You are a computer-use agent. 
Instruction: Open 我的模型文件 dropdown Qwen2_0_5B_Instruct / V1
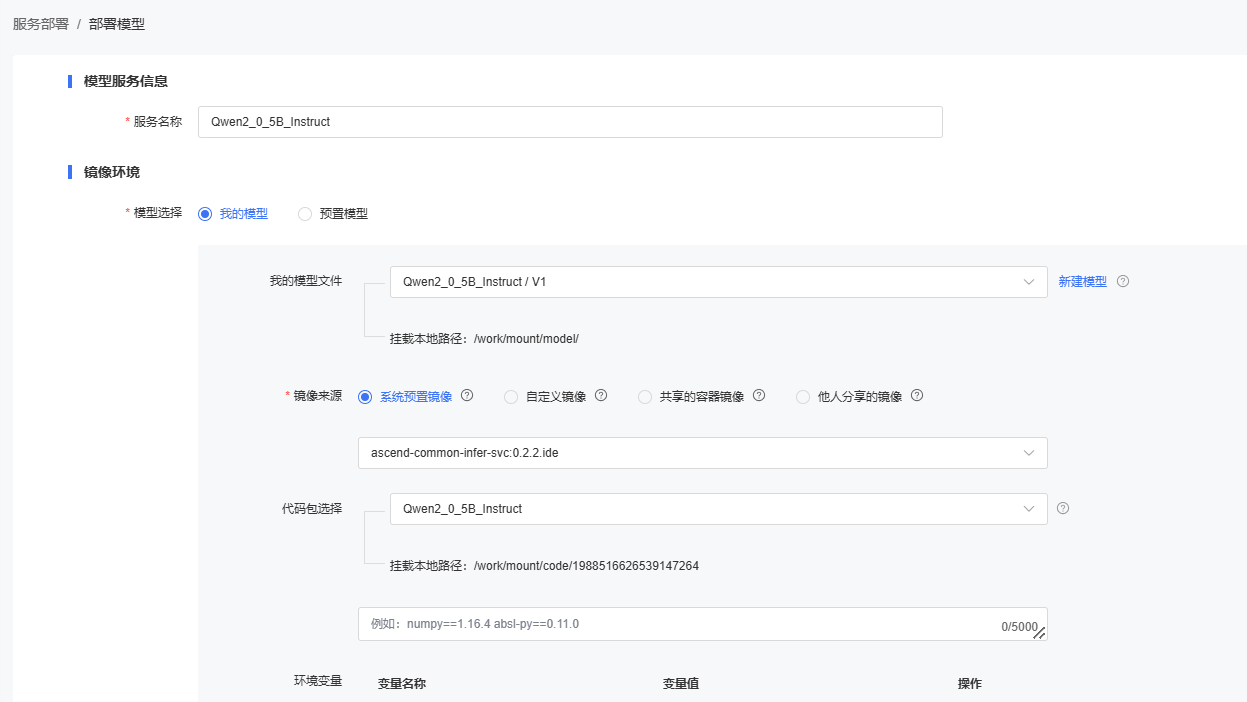[x=717, y=282]
